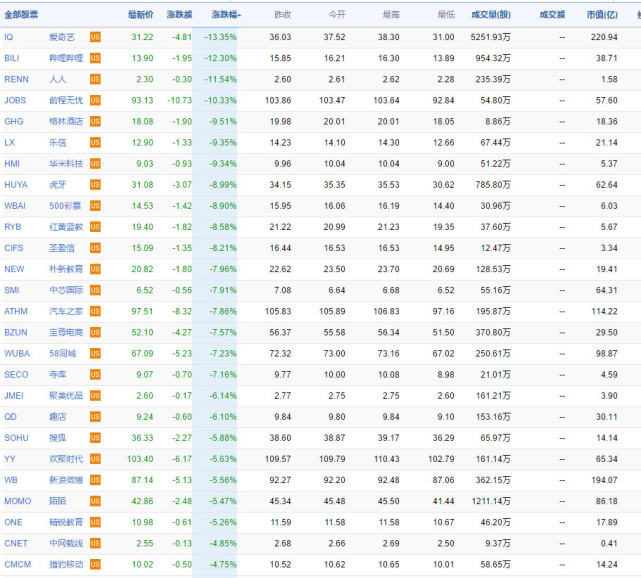Click the 103.40 latest price for YY
This screenshot has height=578, width=641.
(x=140, y=459)
